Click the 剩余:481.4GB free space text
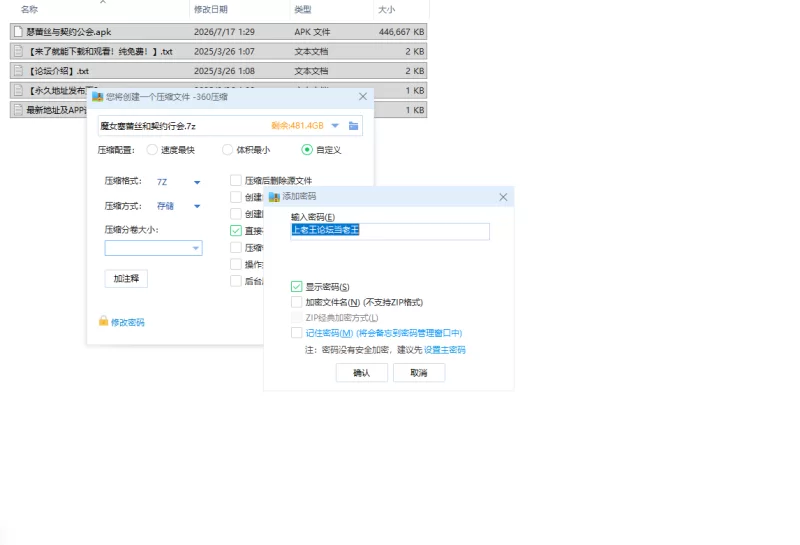Viewport: 800px width, 545px height. 297,126
